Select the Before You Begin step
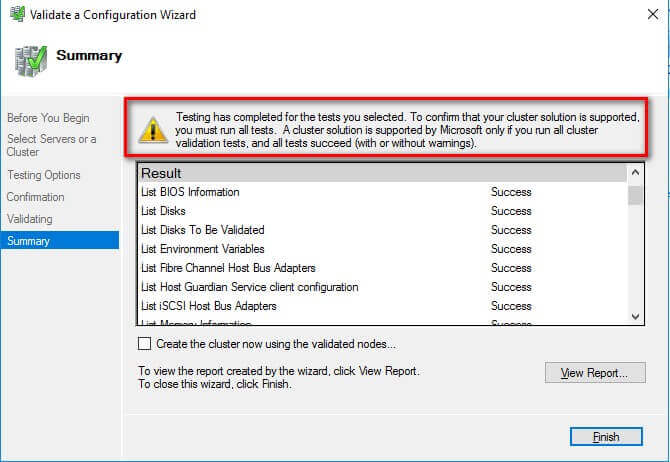 click(48, 118)
